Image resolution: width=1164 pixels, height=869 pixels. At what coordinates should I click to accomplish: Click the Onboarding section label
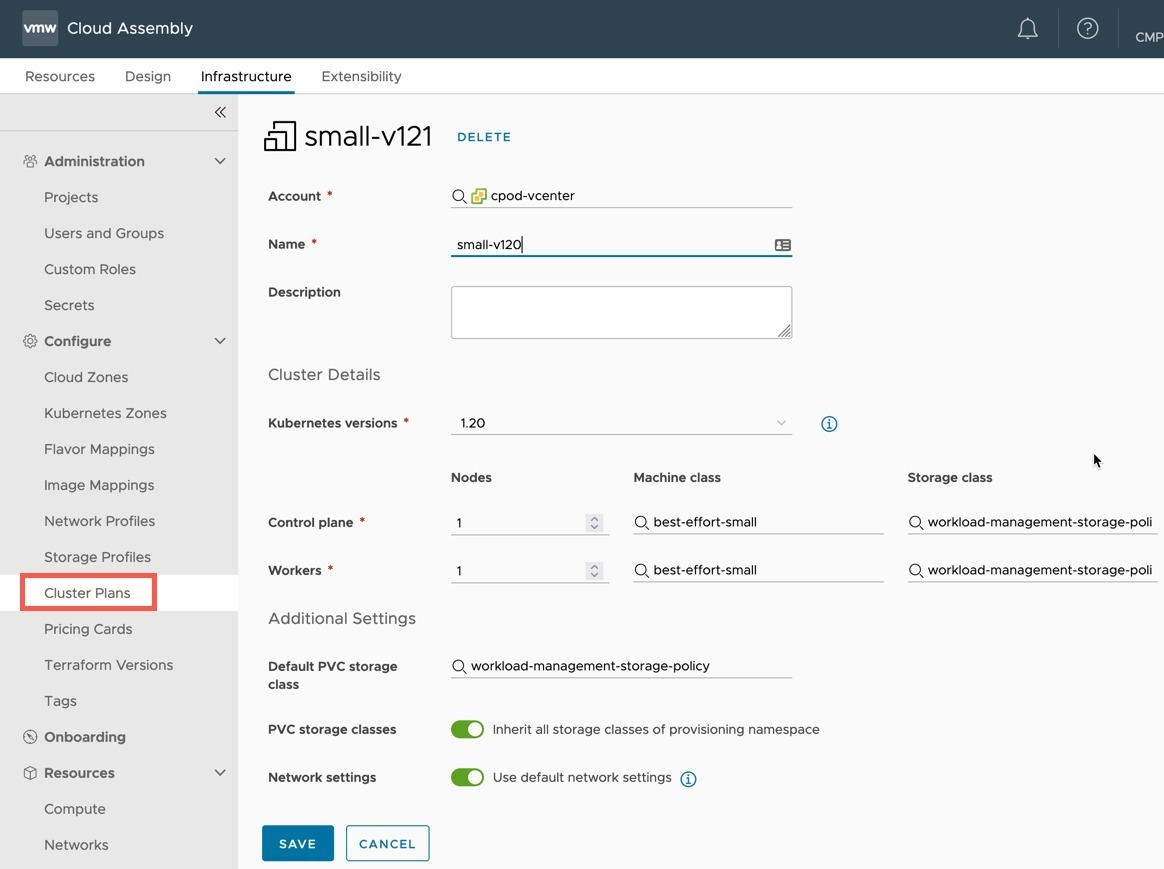[85, 737]
